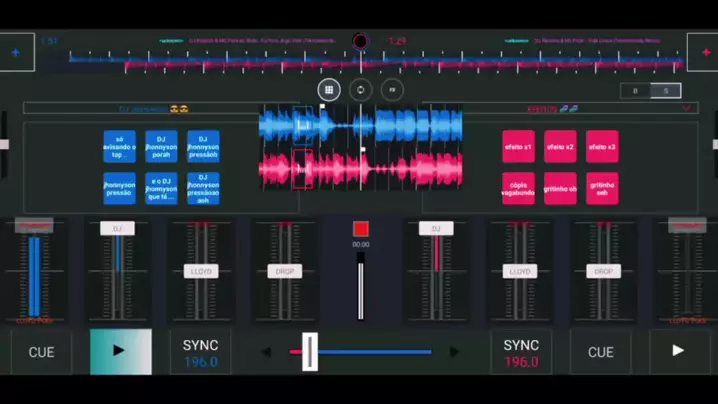Nudge crossfader with left arrow
The height and width of the screenshot is (404, 718).
[266, 352]
